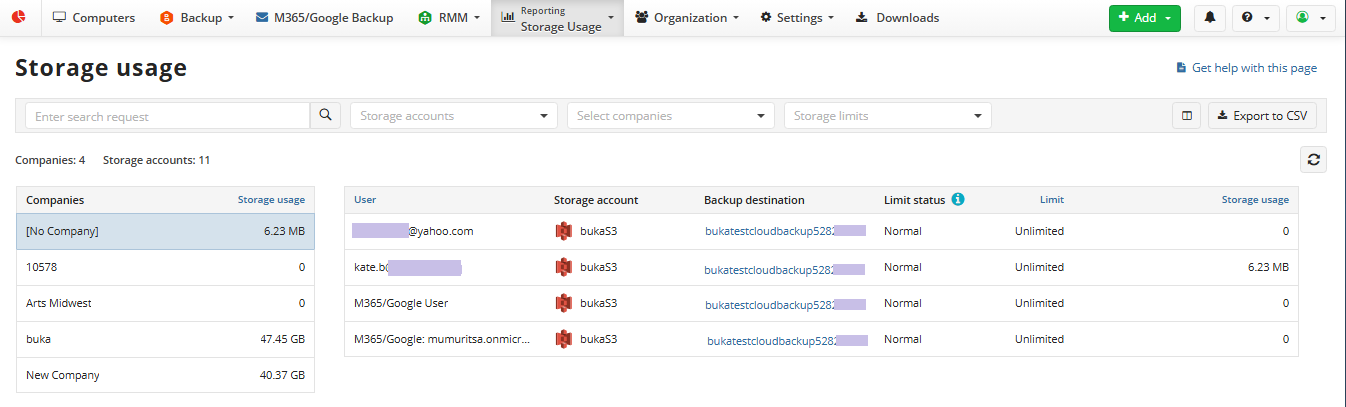
Task: Open the Select companies dropdown
Action: tap(670, 116)
